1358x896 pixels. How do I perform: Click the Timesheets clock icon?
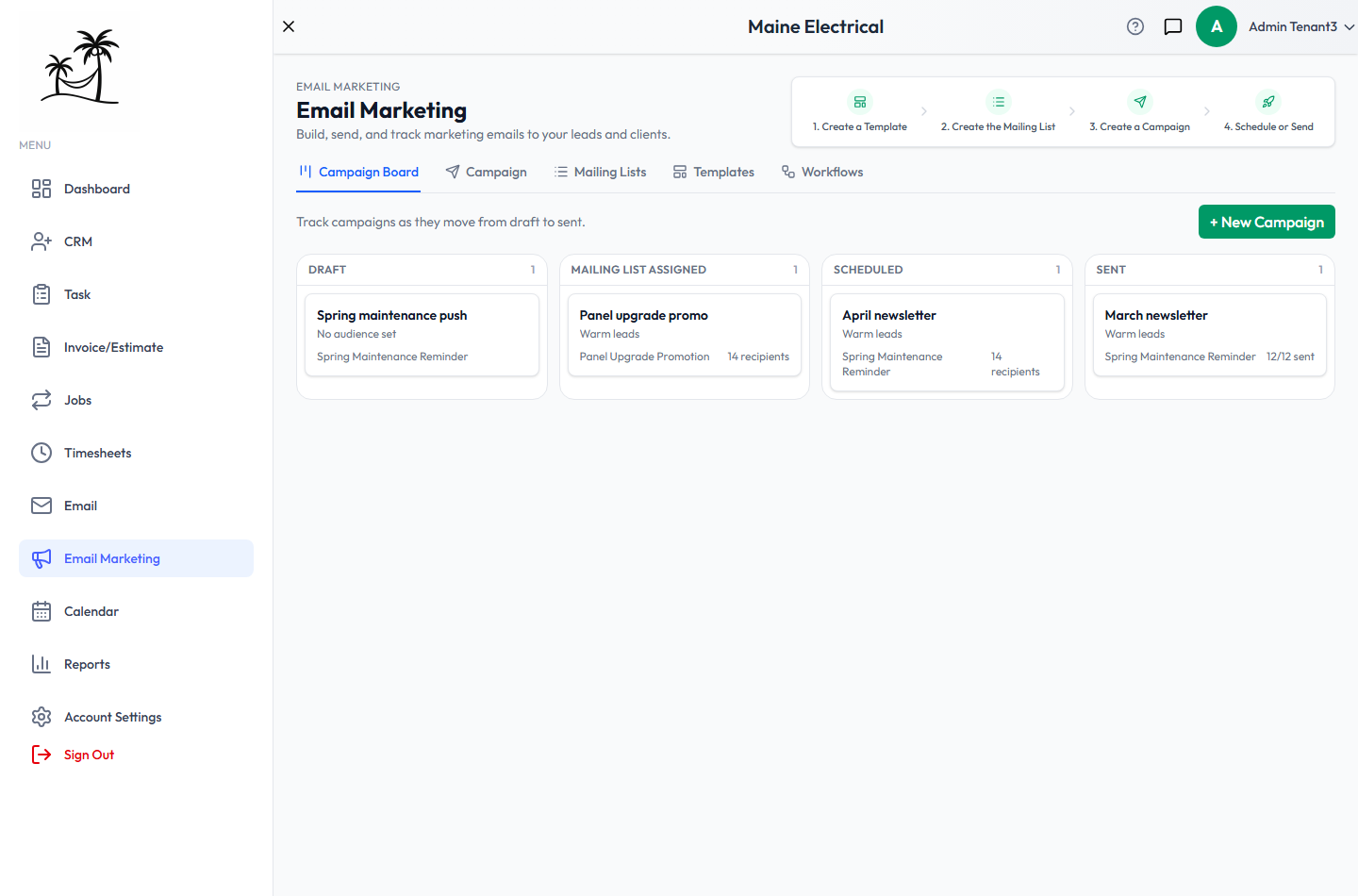[x=41, y=453]
